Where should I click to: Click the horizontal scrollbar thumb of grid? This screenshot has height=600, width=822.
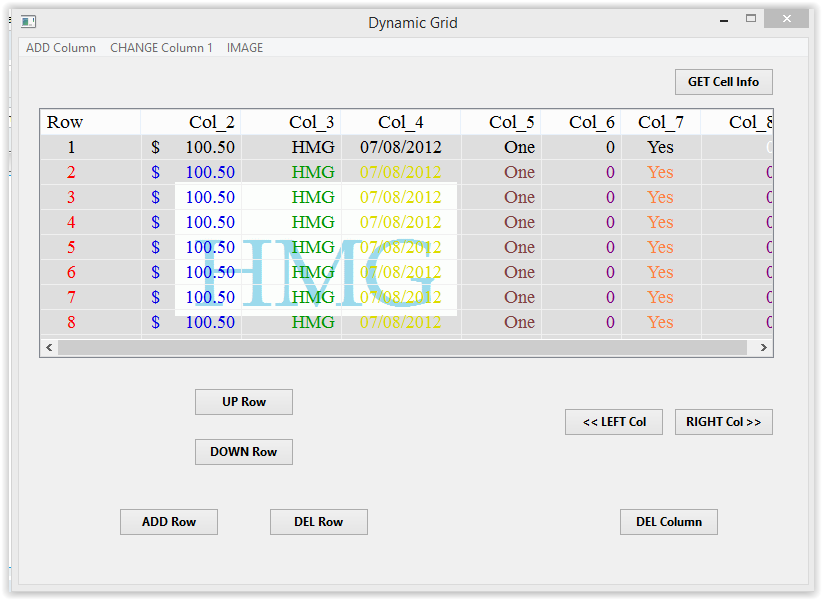(x=402, y=348)
